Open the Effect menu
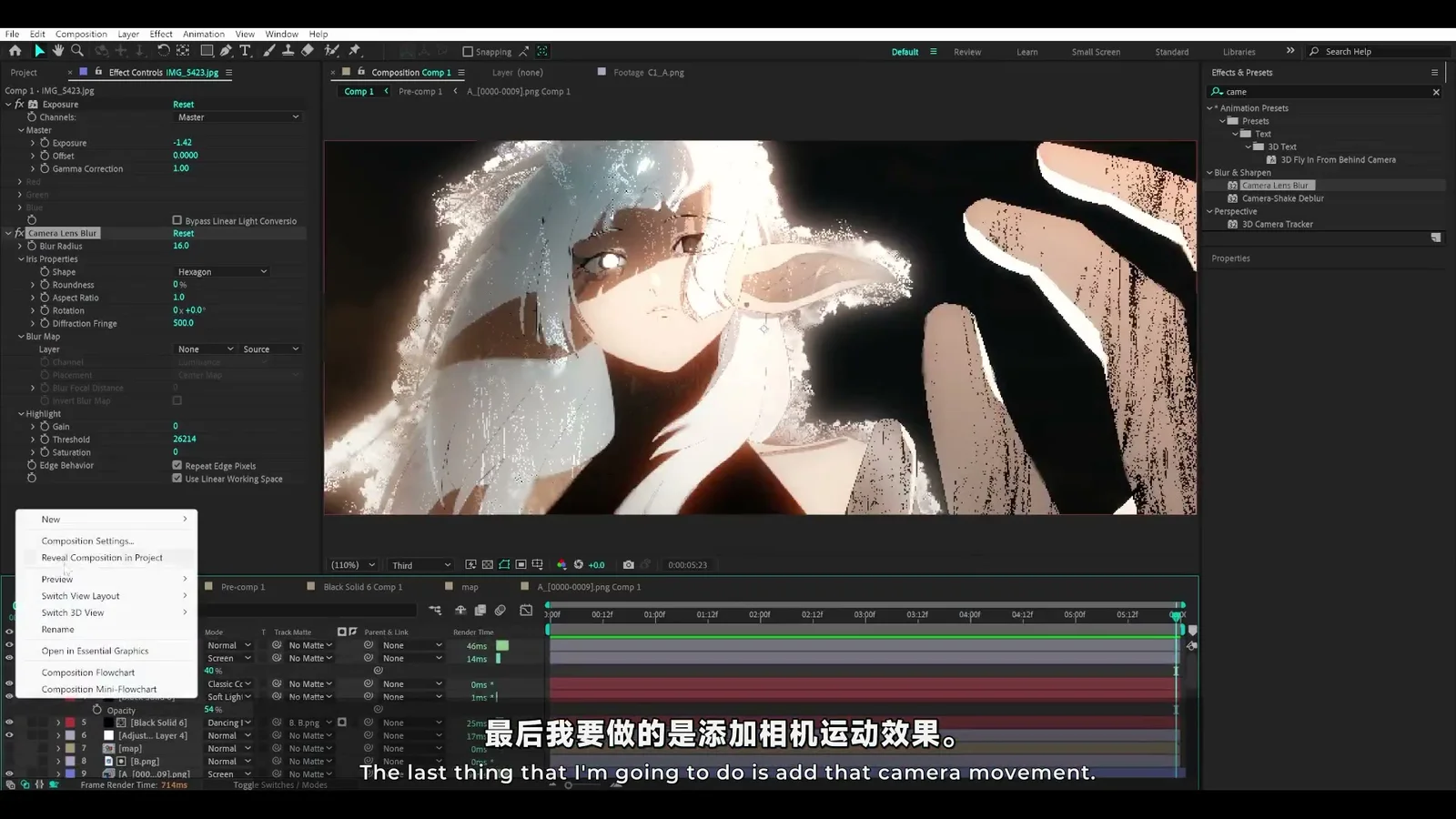Screen dimensions: 1456x819 point(161,35)
